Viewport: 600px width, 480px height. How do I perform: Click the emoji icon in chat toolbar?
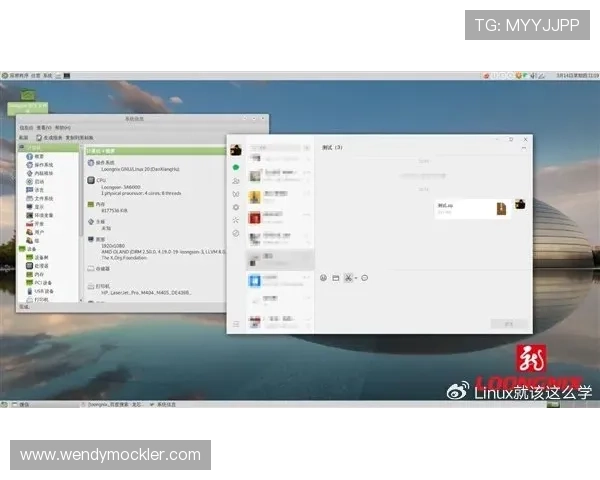coord(323,277)
